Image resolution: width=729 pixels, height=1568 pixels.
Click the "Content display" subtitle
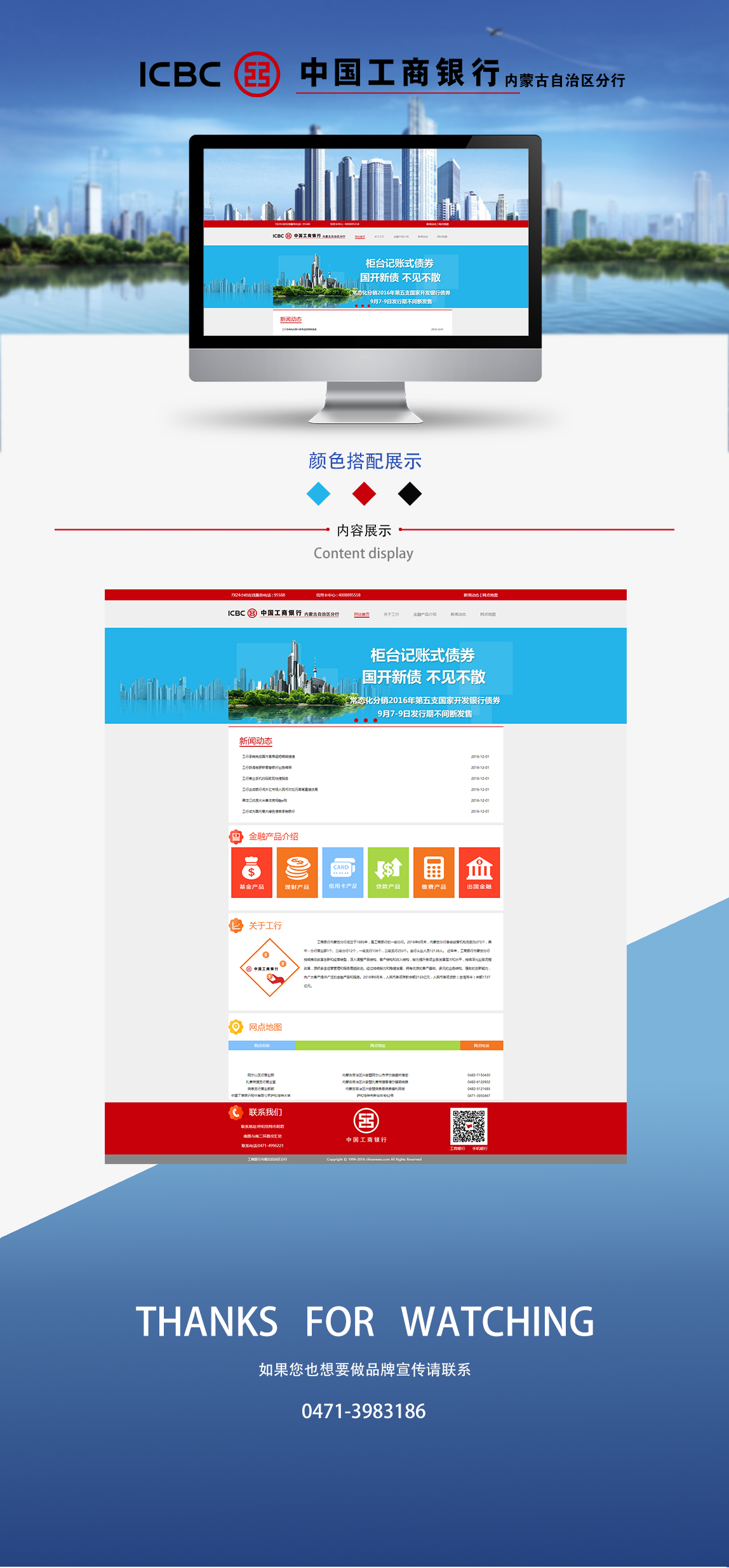click(x=363, y=553)
